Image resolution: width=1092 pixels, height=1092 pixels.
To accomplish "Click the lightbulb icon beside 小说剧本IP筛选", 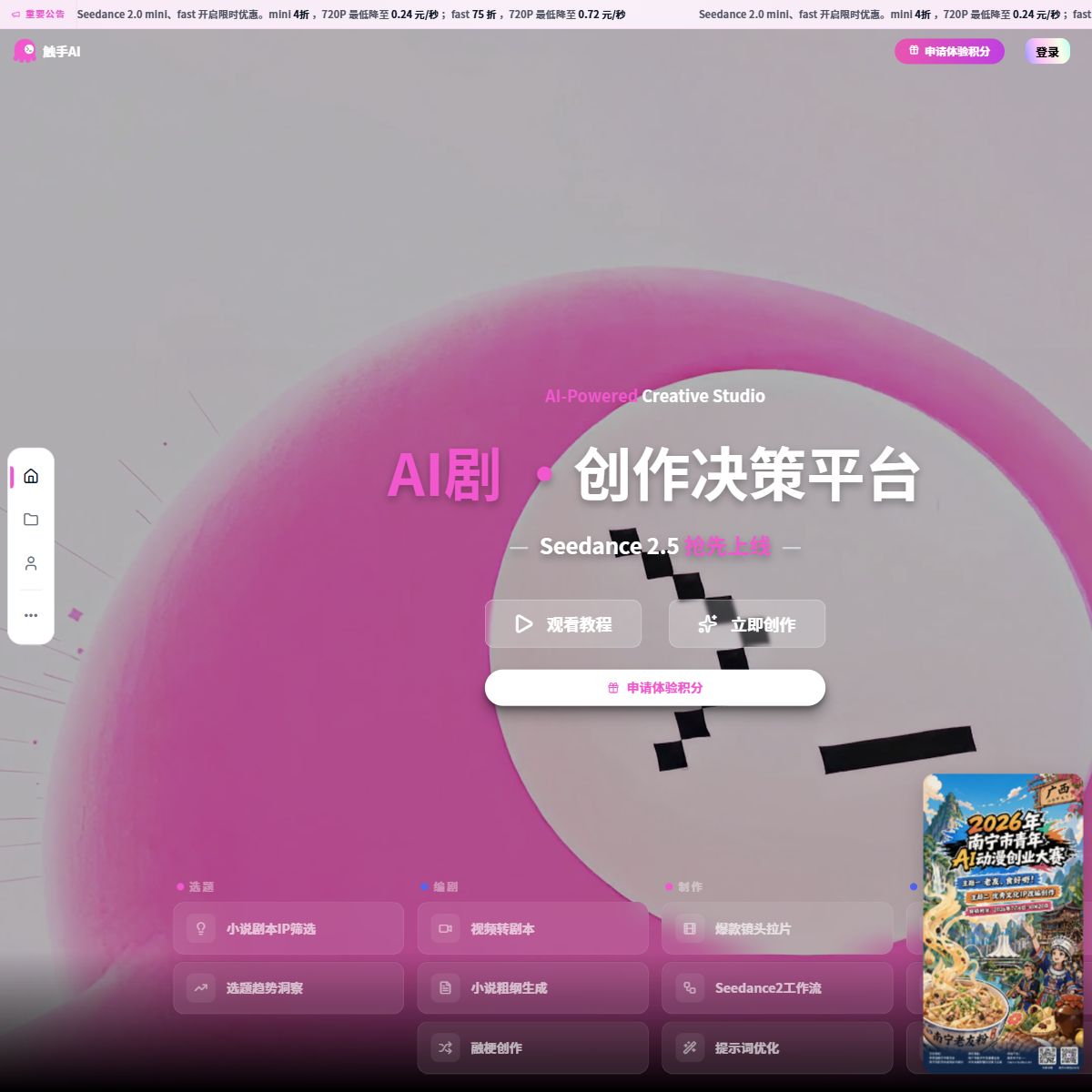I will (x=201, y=928).
